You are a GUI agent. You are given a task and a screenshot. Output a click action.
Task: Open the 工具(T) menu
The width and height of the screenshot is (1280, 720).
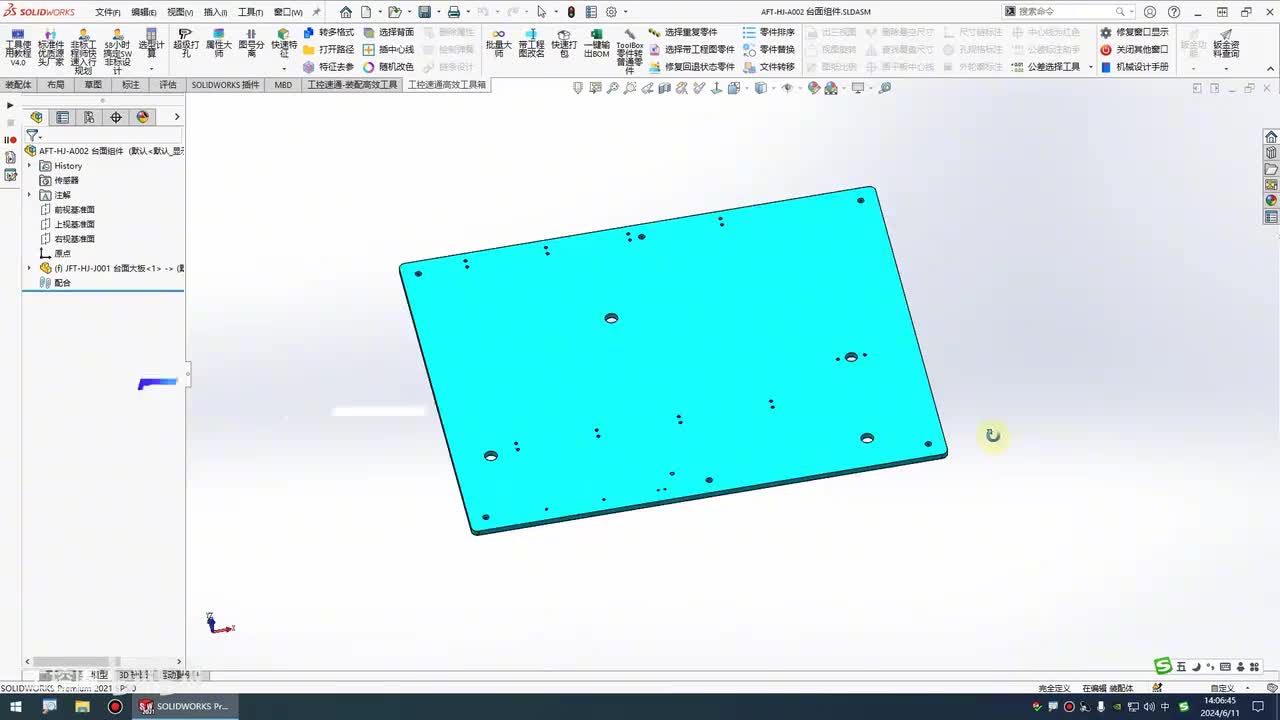click(x=251, y=12)
